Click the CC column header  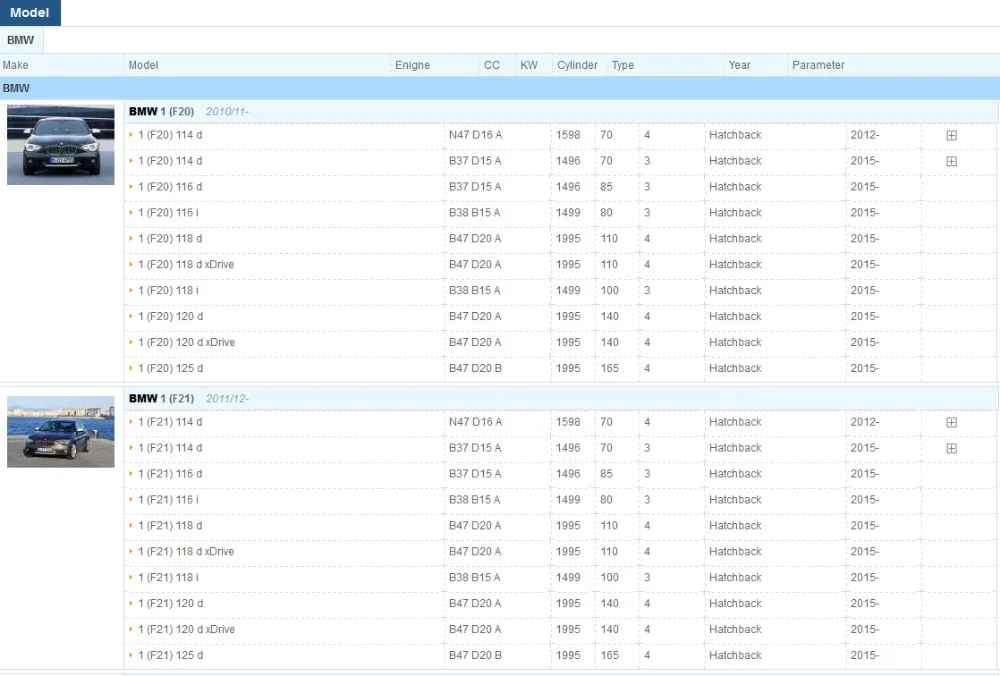click(x=492, y=65)
